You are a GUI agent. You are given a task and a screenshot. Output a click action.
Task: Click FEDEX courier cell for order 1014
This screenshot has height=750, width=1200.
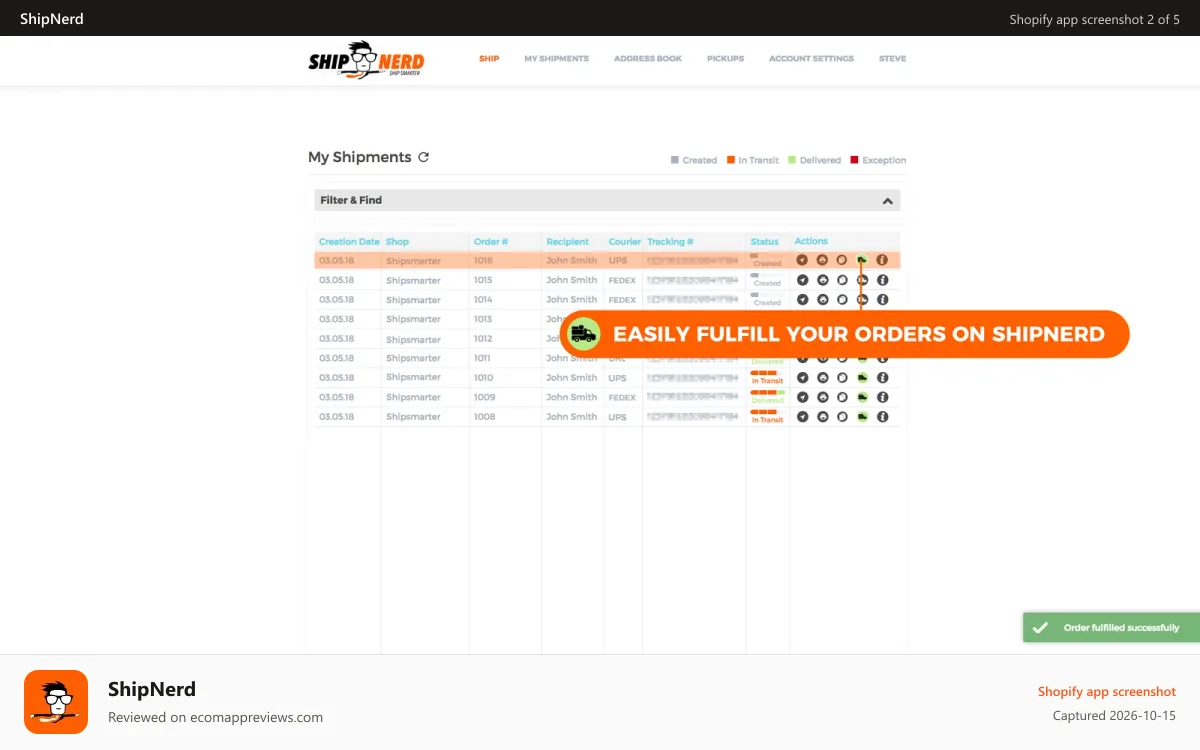click(x=622, y=300)
